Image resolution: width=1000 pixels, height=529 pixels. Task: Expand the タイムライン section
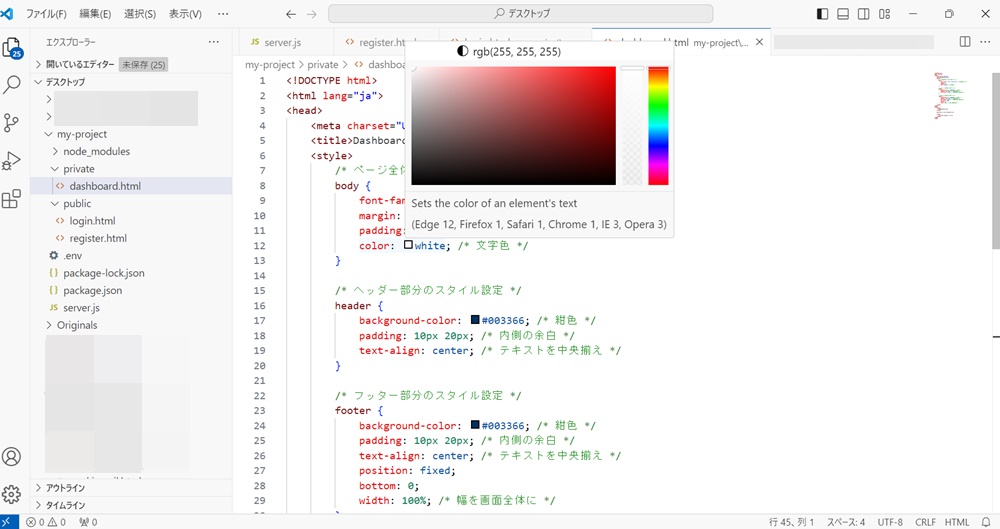131,505
